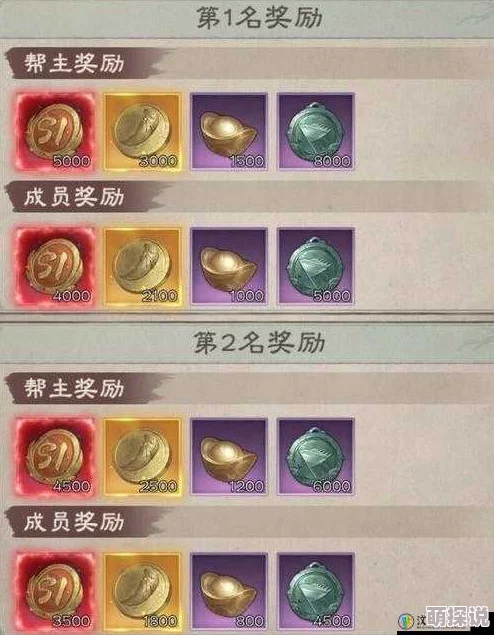Viewport: 494px width, 635px height.
Task: Select the jade medal showing 5000
Action: (x=316, y=266)
